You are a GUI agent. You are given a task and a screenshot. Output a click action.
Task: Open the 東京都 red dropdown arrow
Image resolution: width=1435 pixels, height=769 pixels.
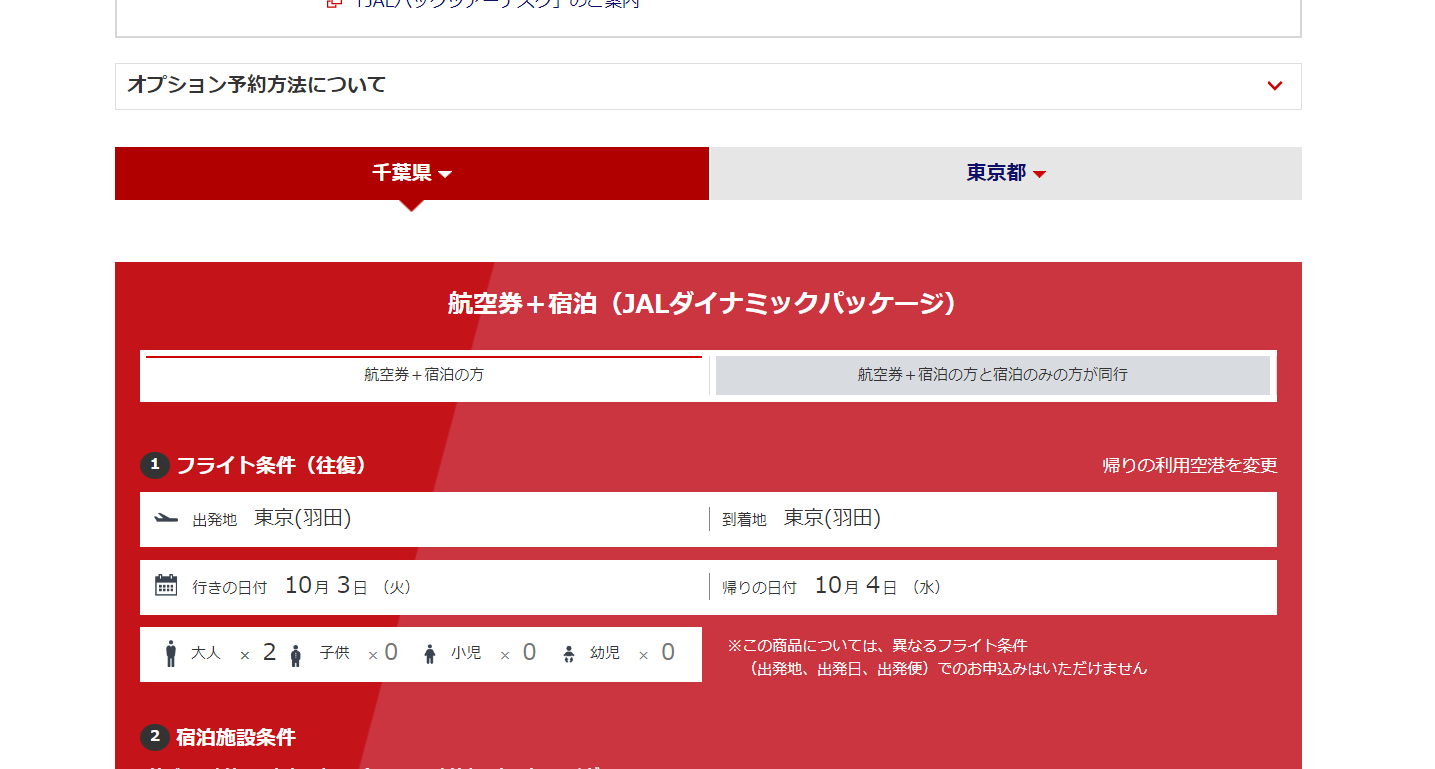1039,175
